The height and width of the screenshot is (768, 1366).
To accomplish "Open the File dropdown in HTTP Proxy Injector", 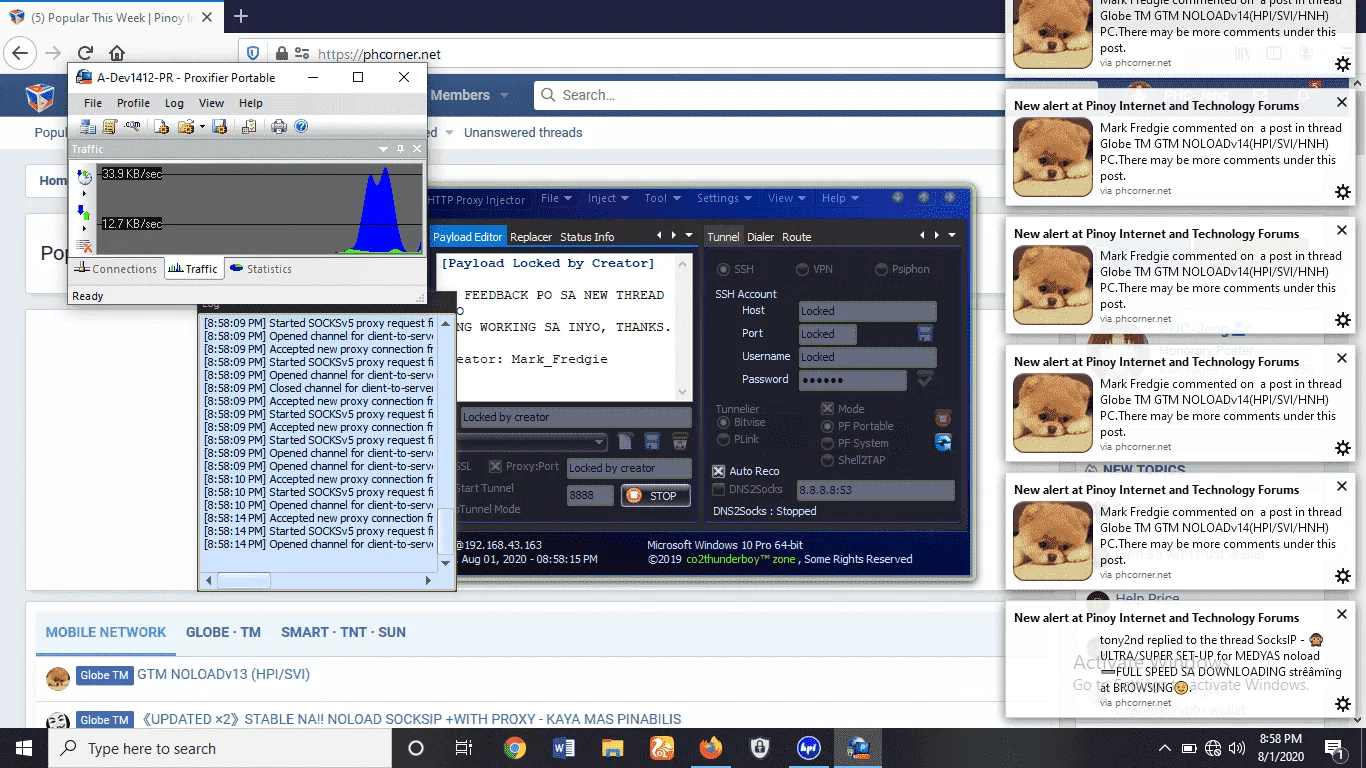I will point(555,198).
